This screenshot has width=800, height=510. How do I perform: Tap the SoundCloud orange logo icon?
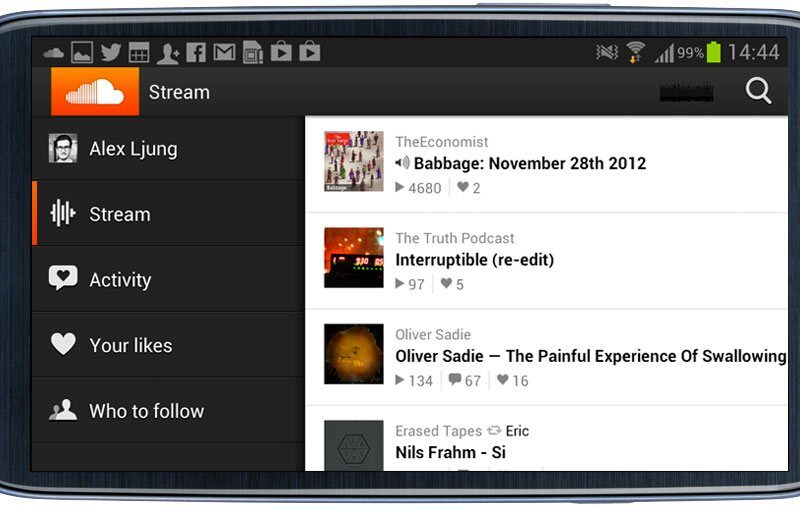(95, 92)
